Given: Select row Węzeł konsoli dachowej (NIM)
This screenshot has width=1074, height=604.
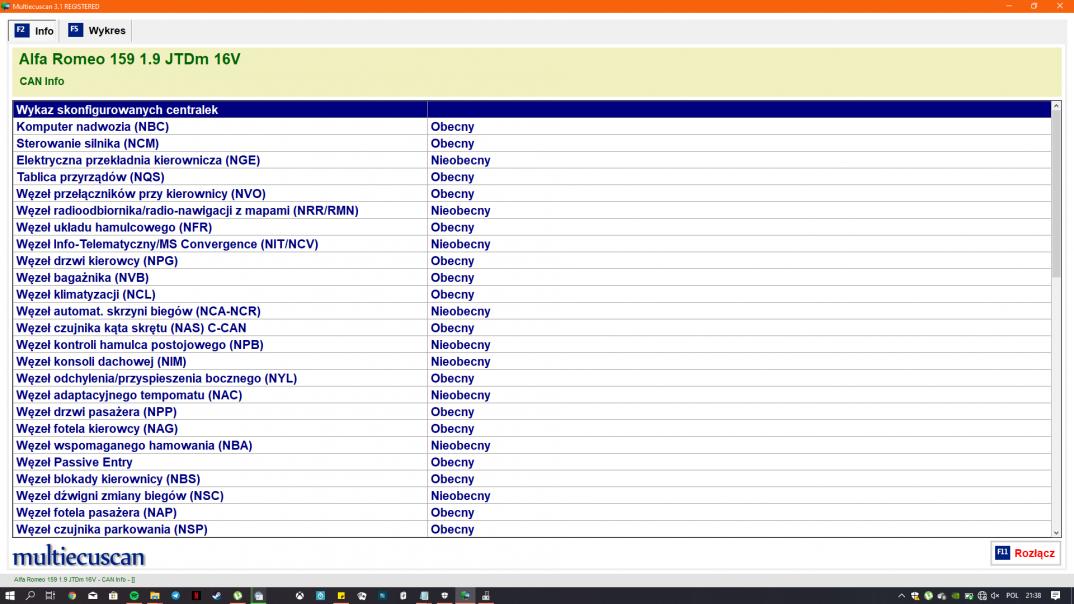Looking at the screenshot, I should [532, 362].
